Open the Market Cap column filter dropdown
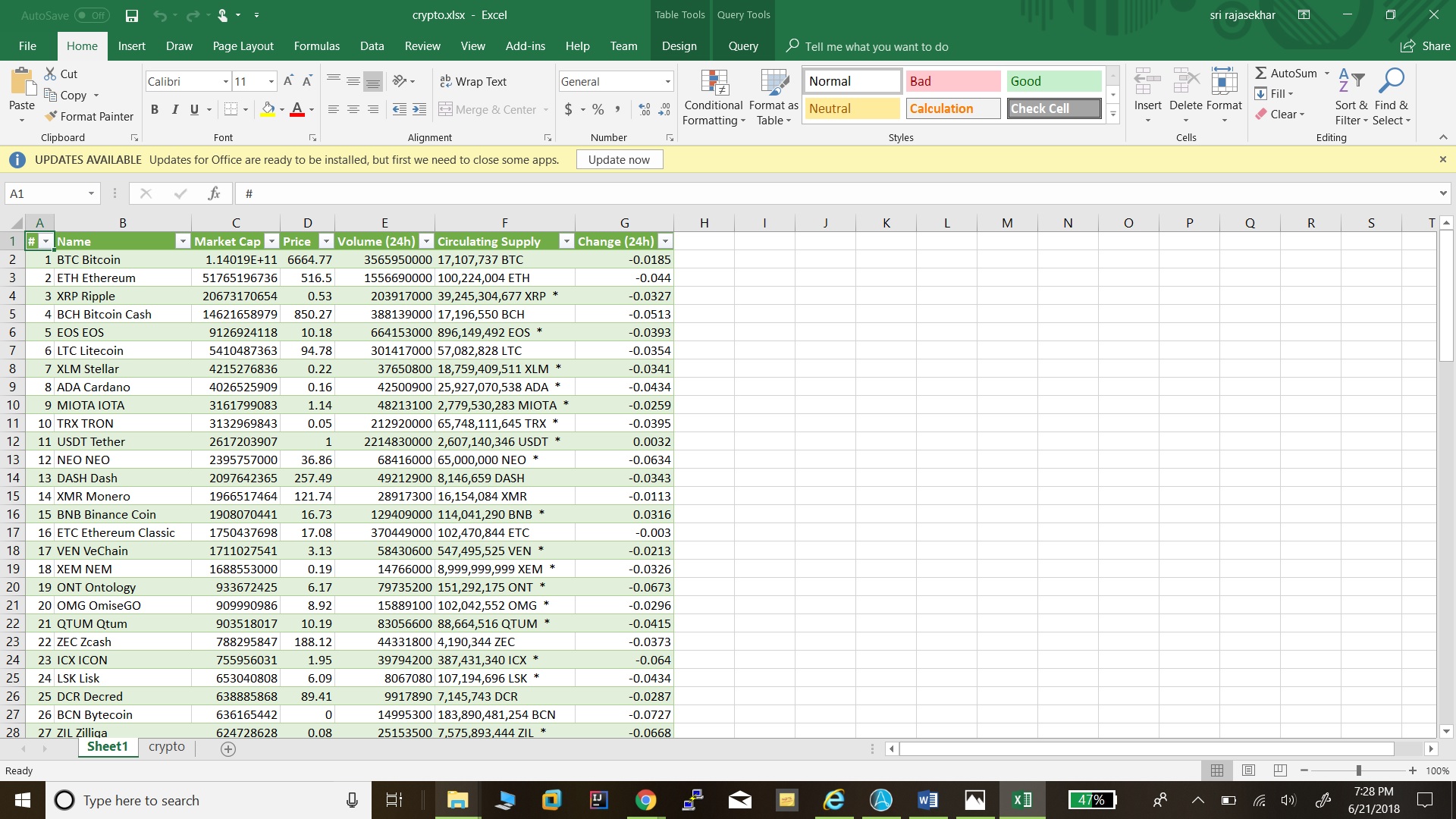The width and height of the screenshot is (1456, 819). point(271,241)
